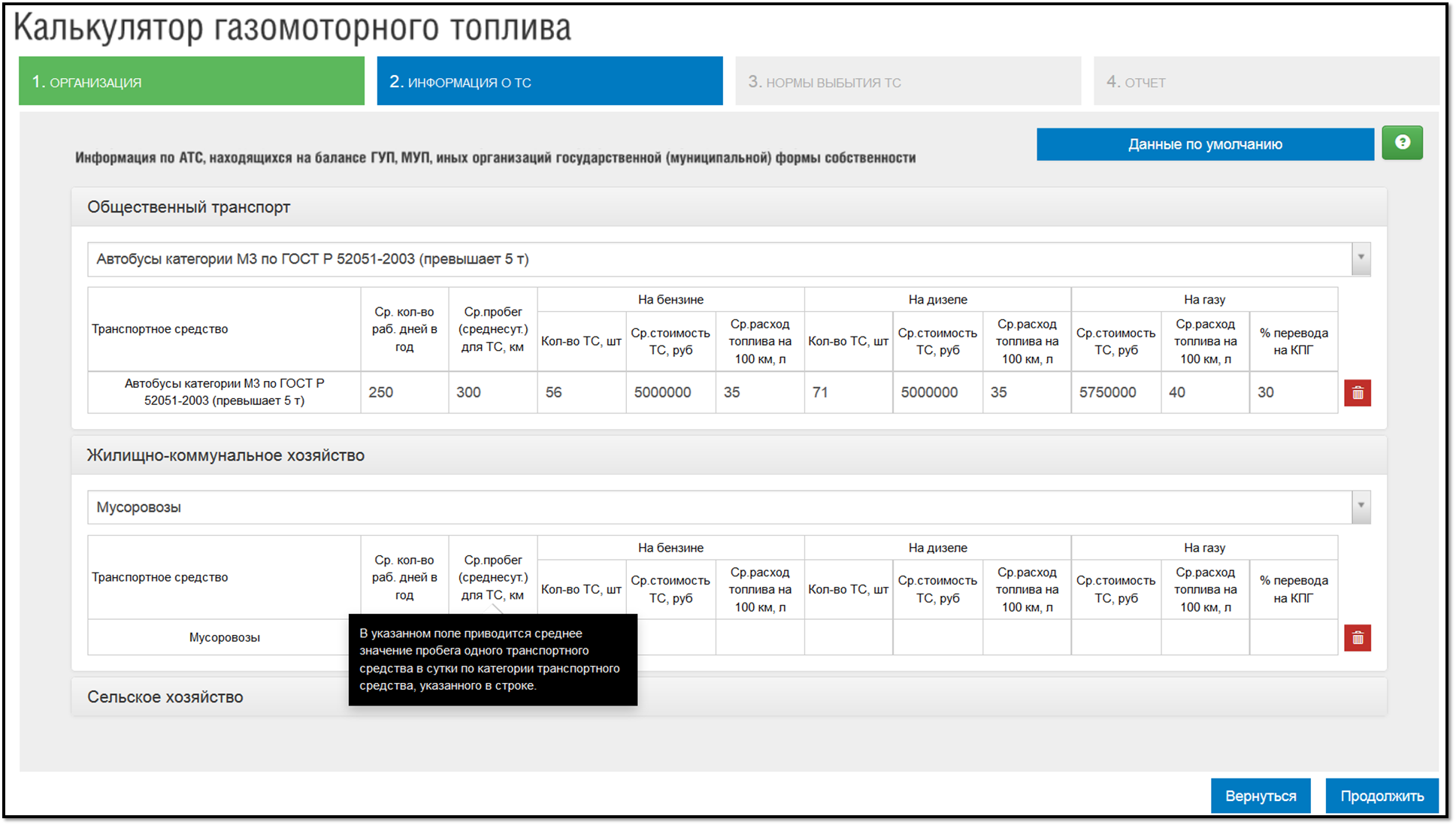This screenshot has height=825, width=1456.
Task: Click the green help question mark icon
Action: [x=1402, y=143]
